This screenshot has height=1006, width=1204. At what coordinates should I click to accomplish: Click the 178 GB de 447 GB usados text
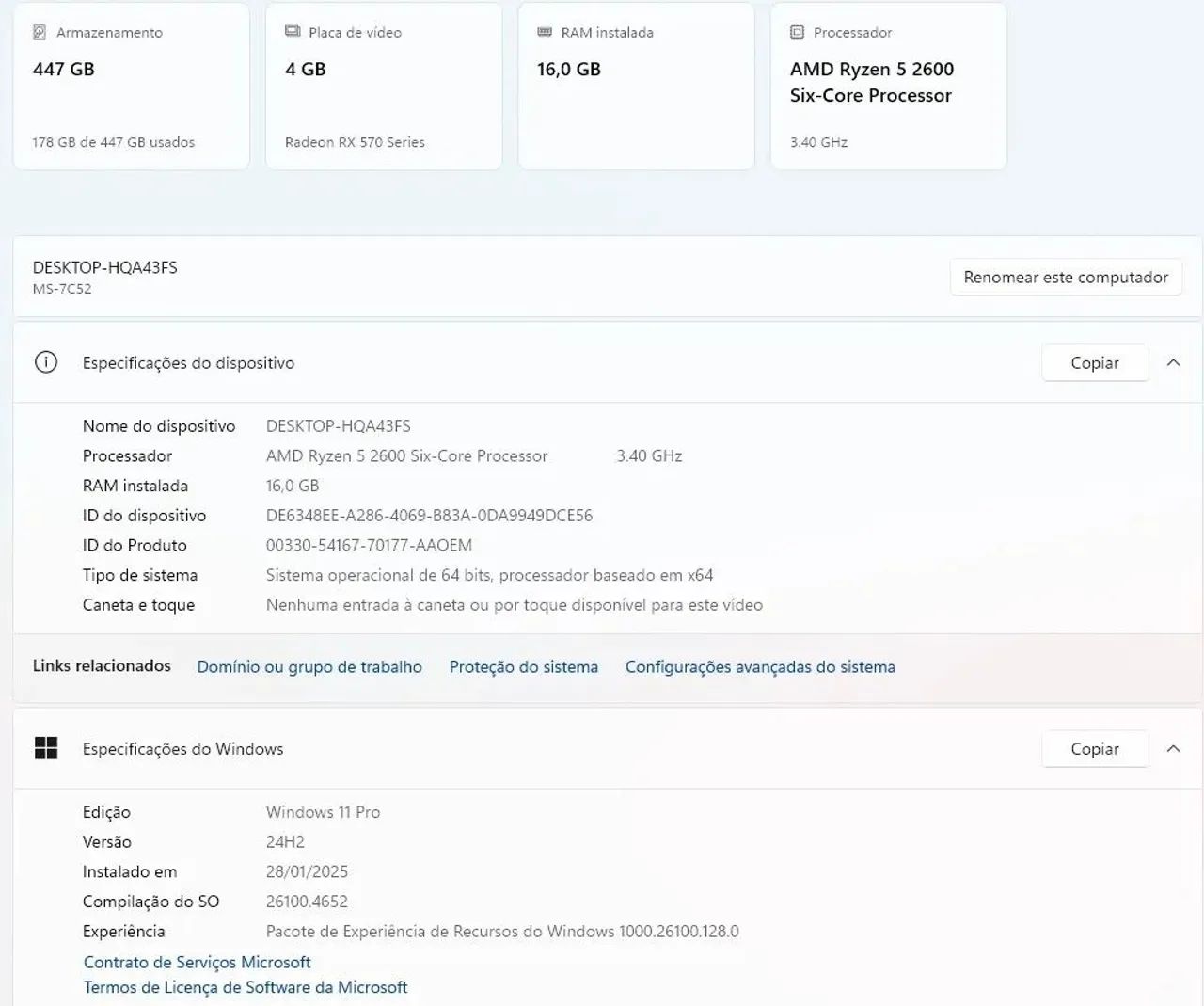click(114, 142)
